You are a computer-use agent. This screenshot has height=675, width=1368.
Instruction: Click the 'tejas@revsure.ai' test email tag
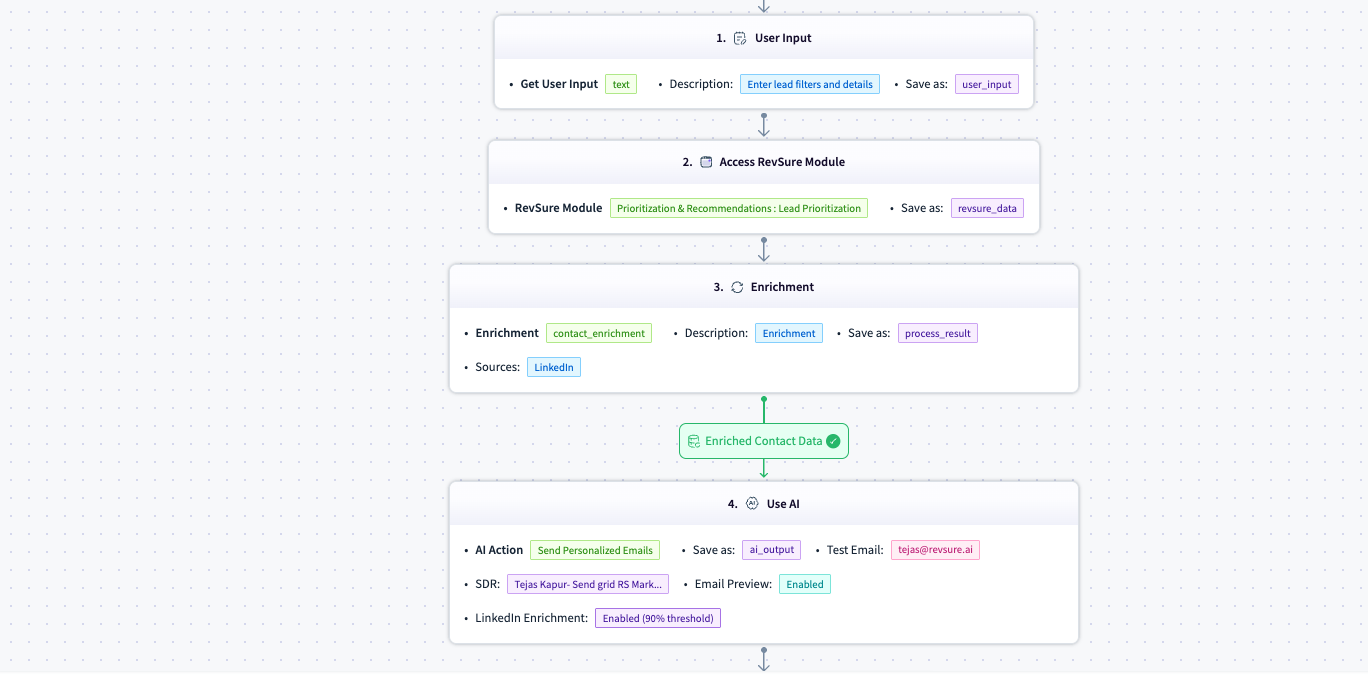click(935, 550)
